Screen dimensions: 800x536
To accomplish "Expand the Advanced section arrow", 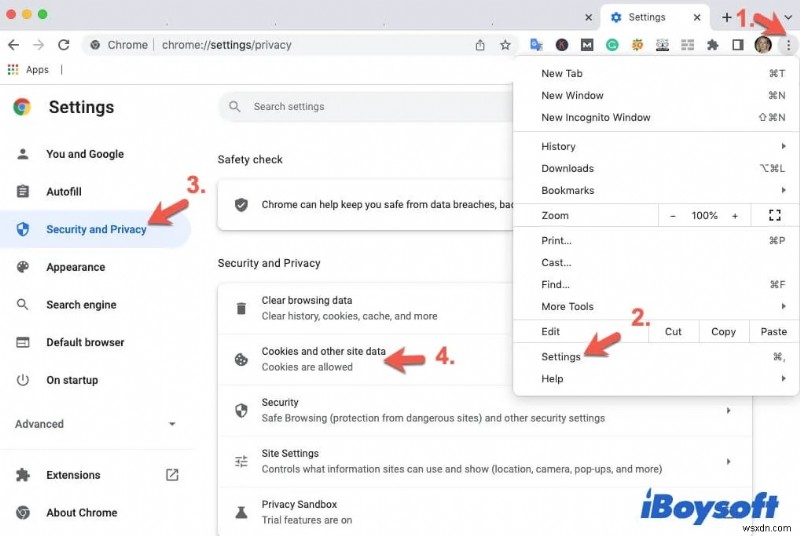I will click(172, 424).
